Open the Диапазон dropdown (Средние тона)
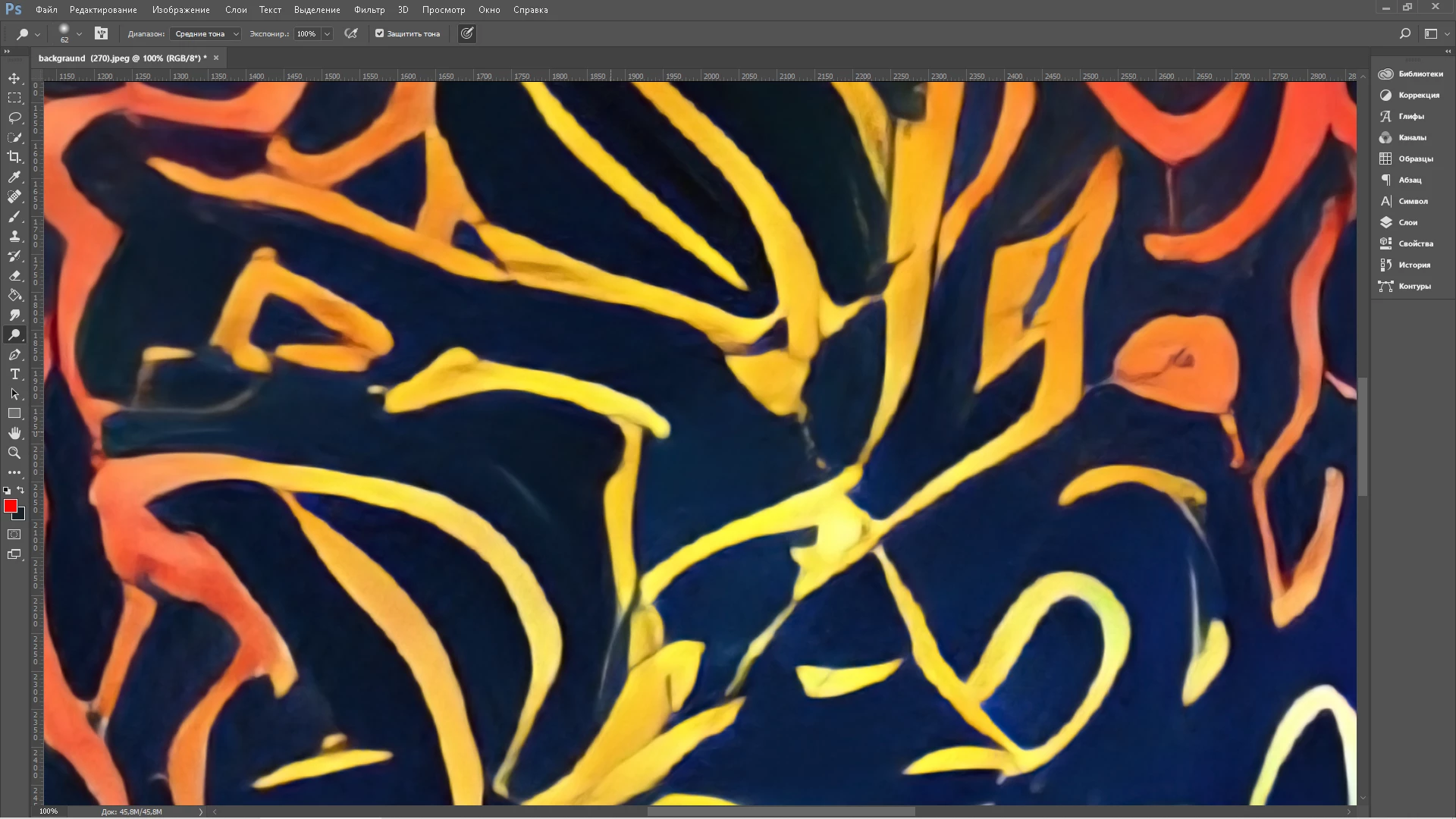The width and height of the screenshot is (1456, 819). (x=205, y=33)
